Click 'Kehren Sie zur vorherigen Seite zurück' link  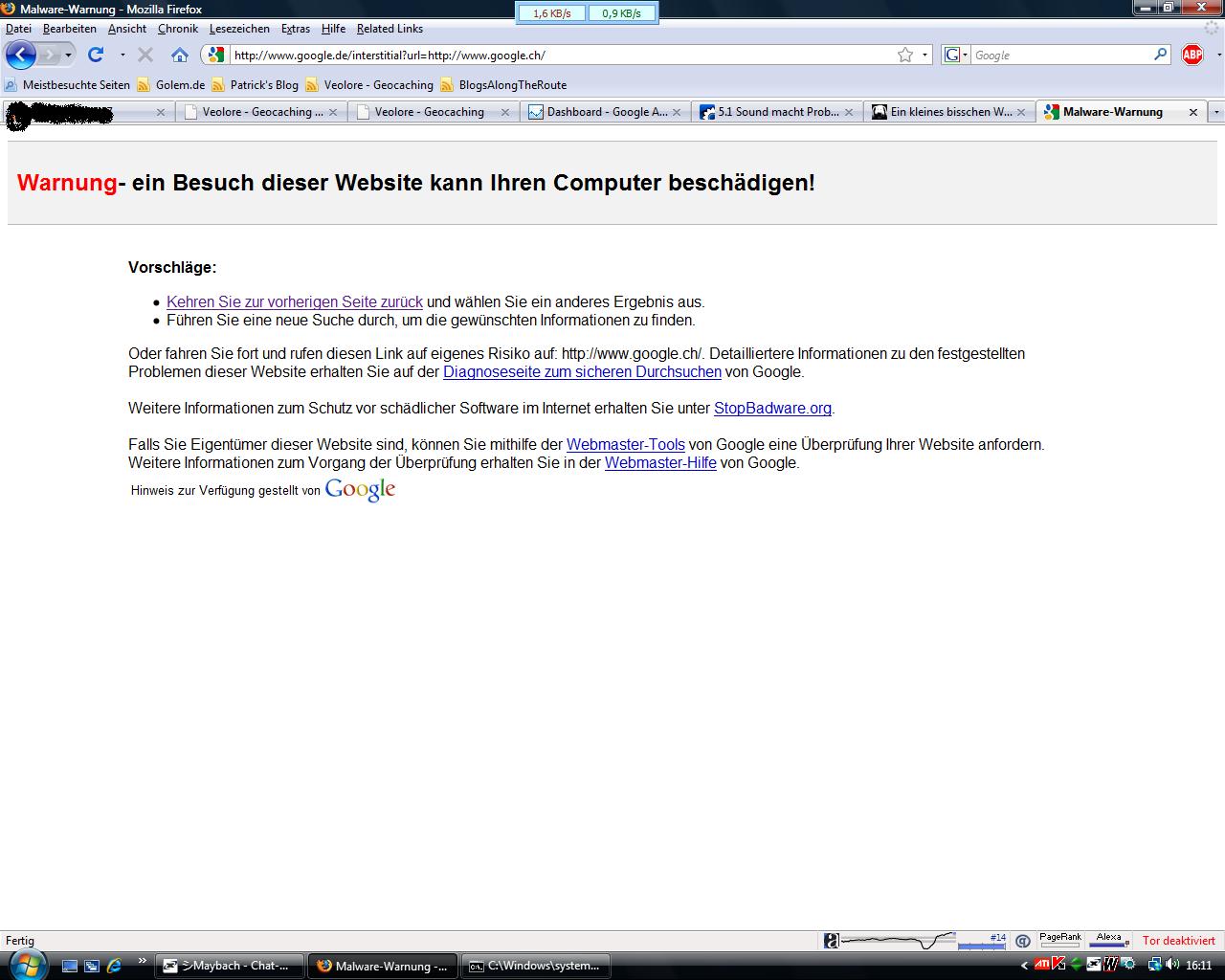point(295,302)
